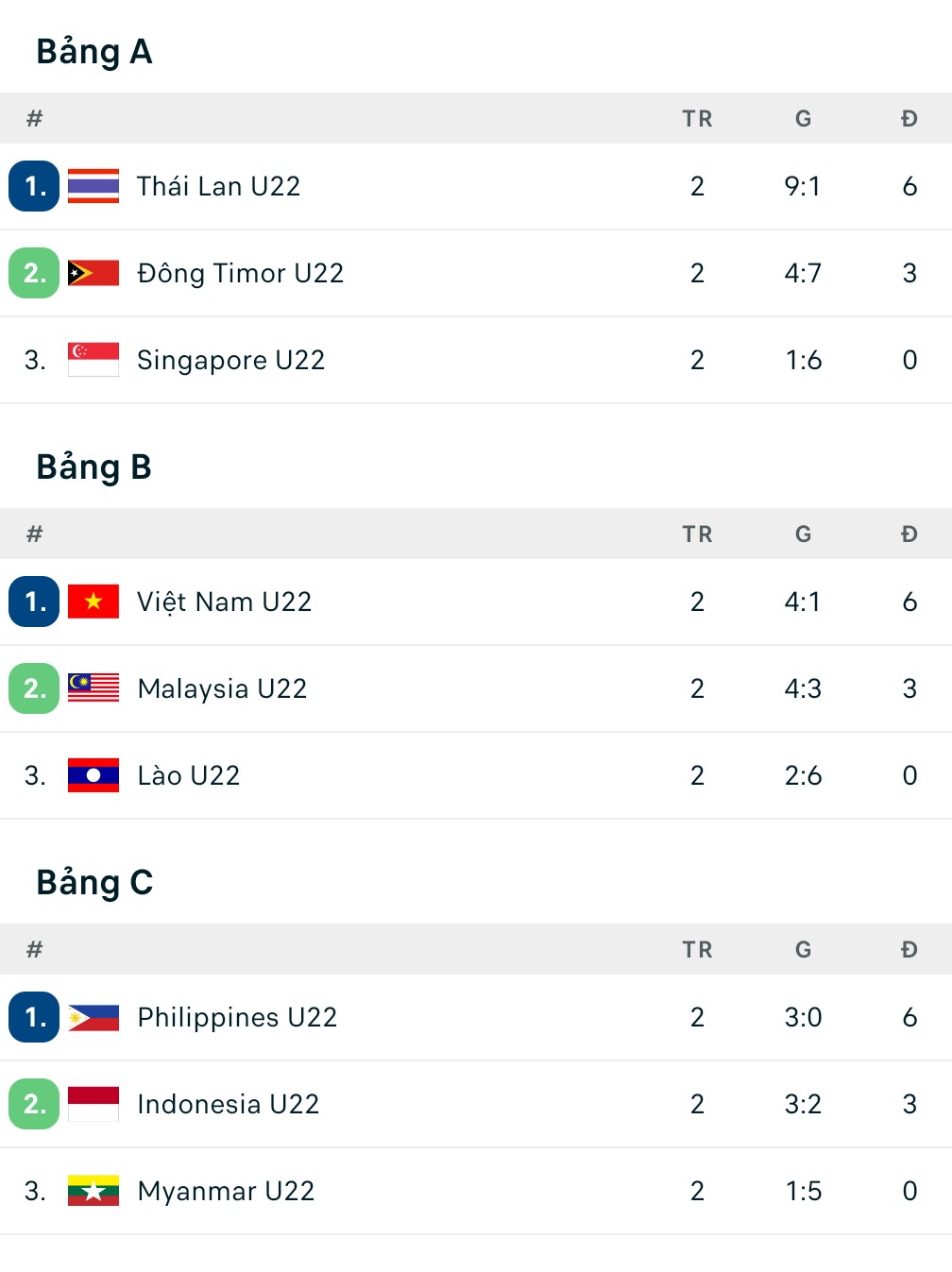Image resolution: width=952 pixels, height=1272 pixels.
Task: Click the Vietnam flag icon
Action: (93, 602)
